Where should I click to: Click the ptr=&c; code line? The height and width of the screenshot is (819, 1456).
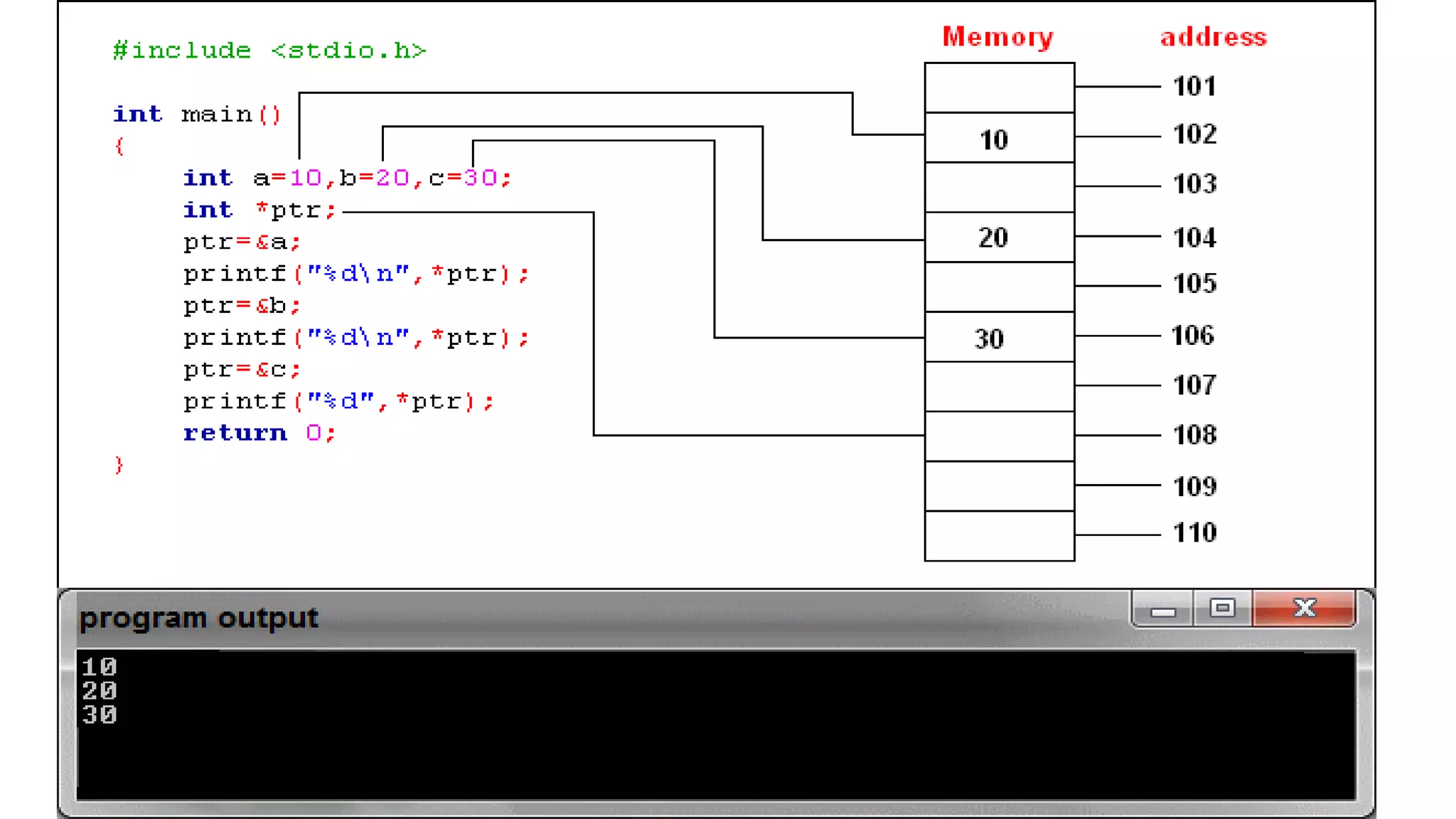pos(242,370)
